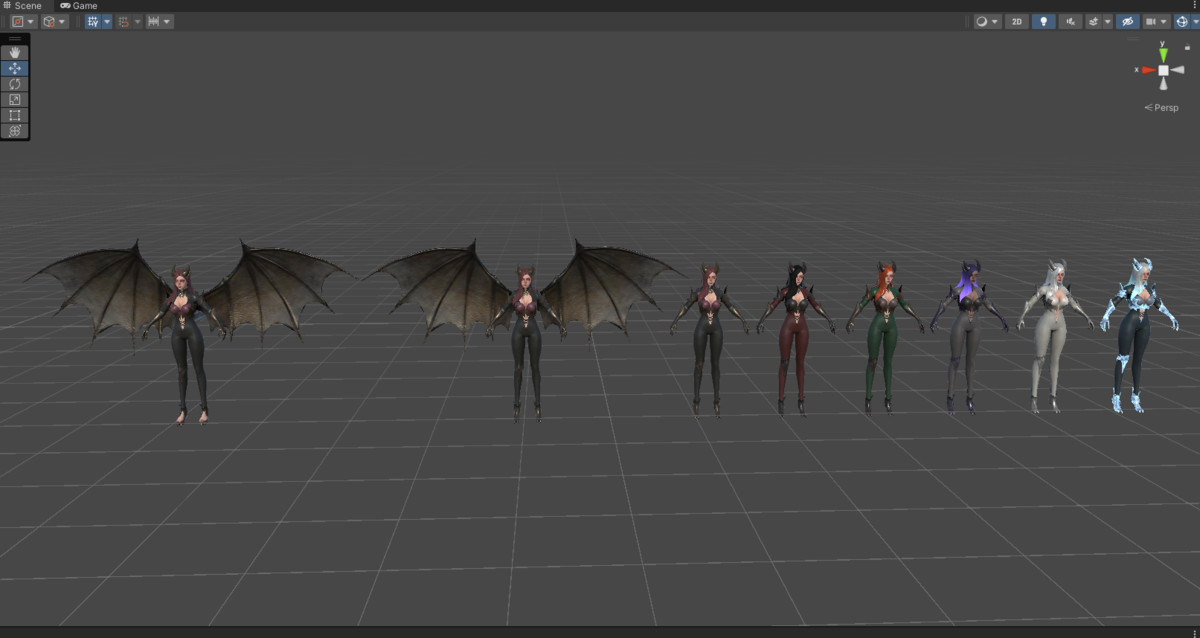Open the Scene window kebab menu

pyautogui.click(x=1194, y=6)
